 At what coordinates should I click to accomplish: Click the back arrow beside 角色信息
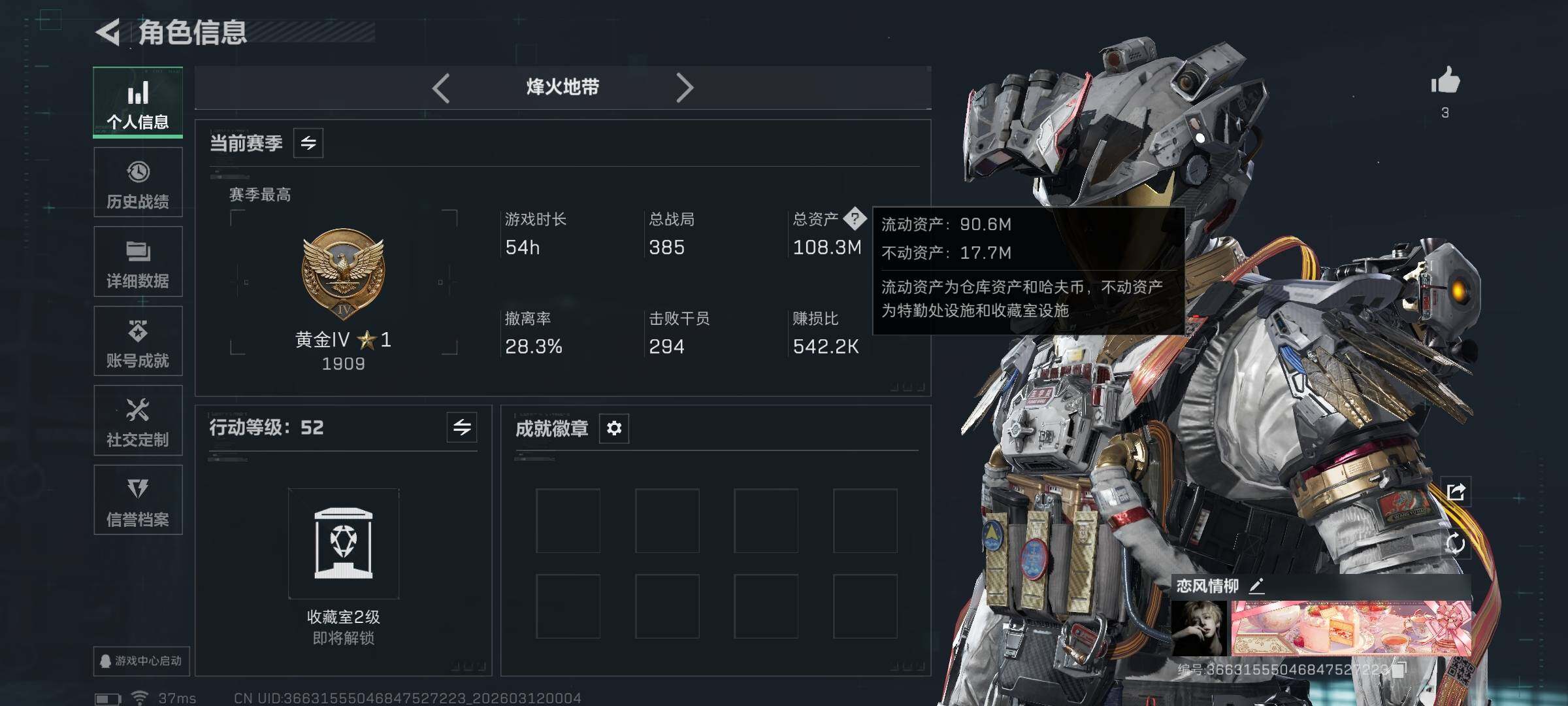pyautogui.click(x=108, y=32)
